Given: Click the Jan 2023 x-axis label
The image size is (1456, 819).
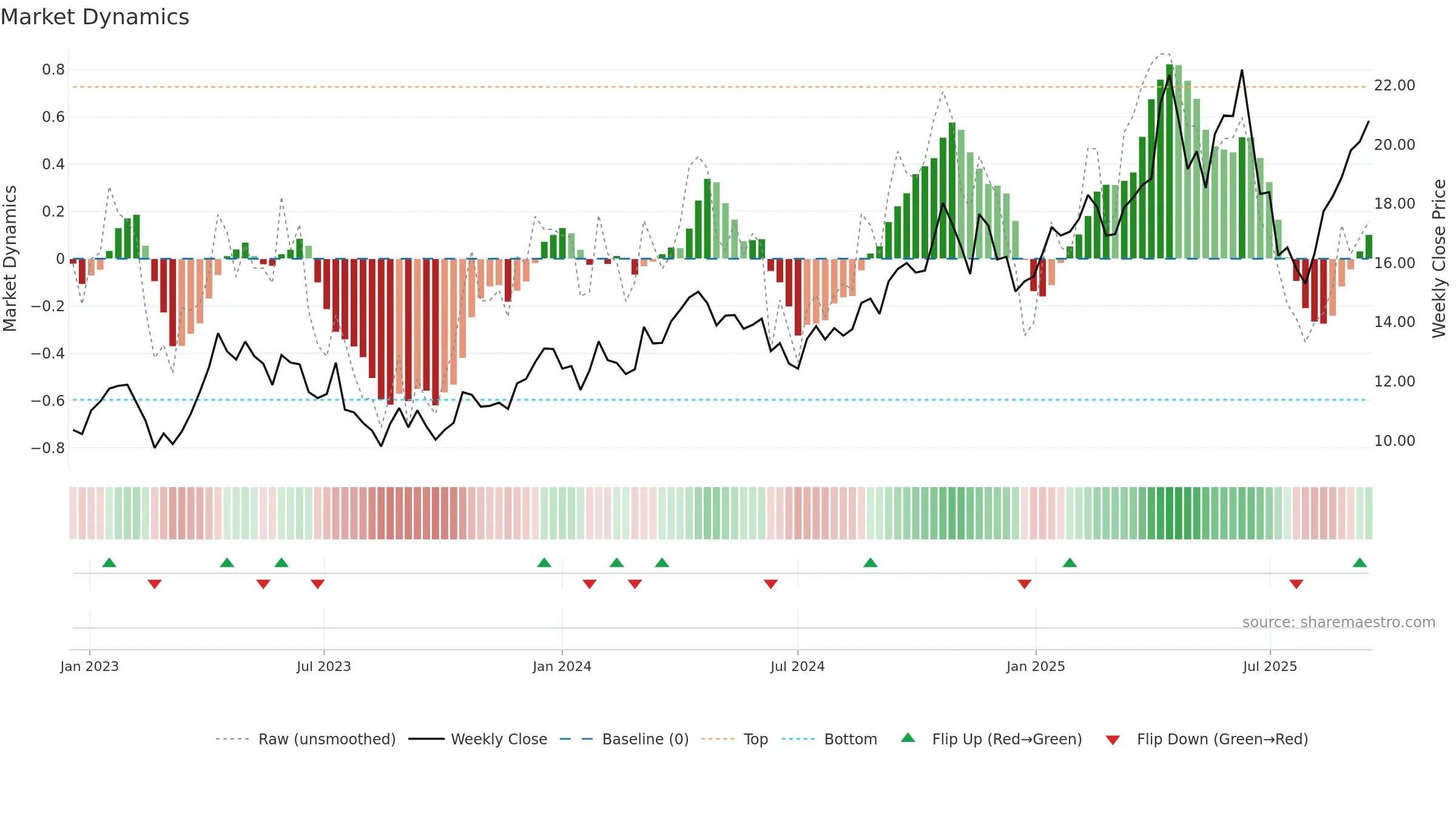Looking at the screenshot, I should (x=90, y=666).
